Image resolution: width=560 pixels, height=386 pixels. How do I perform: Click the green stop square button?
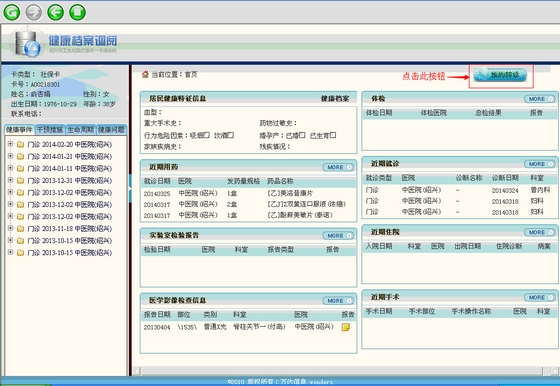[x=78, y=12]
